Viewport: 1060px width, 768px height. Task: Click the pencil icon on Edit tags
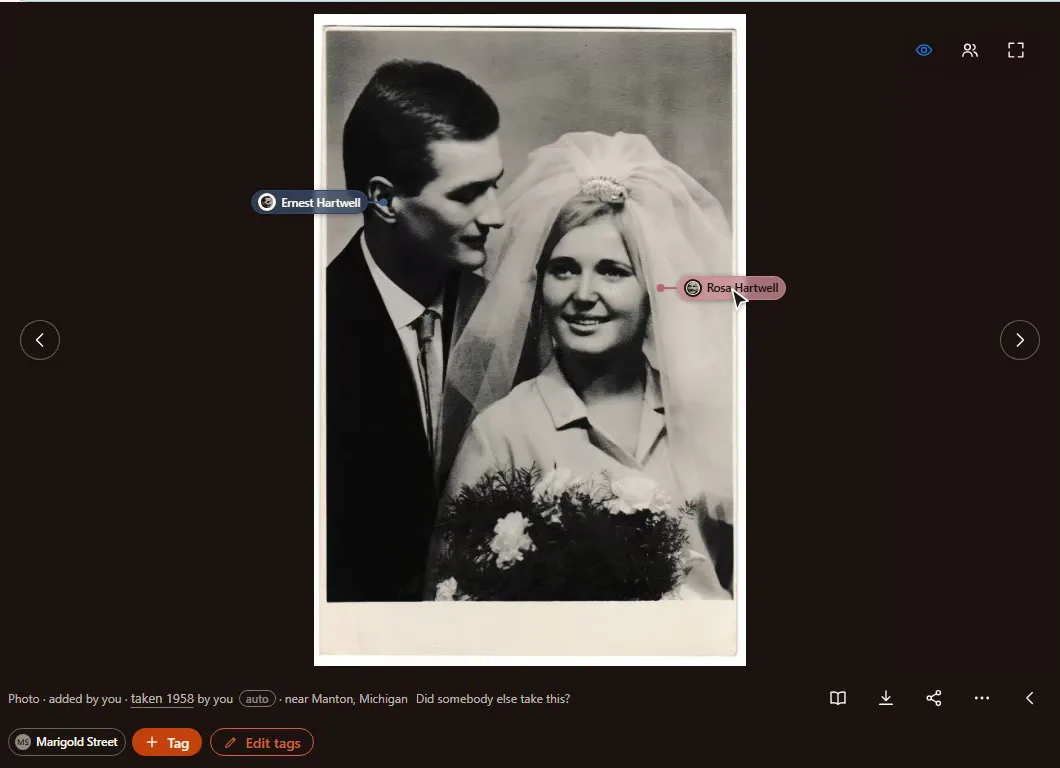231,742
